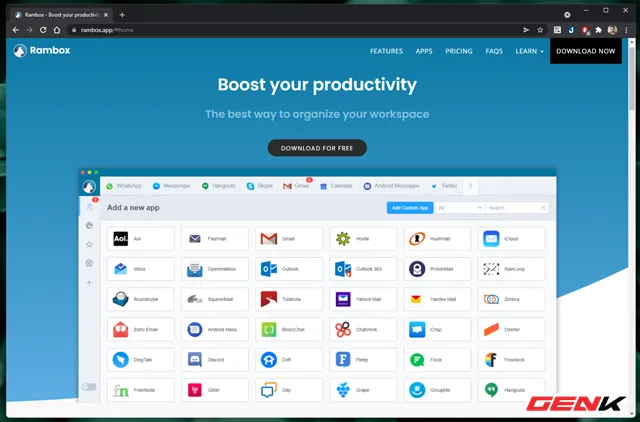This screenshot has width=640, height=422.
Task: Open FAQS in the navigation
Action: pos(494,51)
